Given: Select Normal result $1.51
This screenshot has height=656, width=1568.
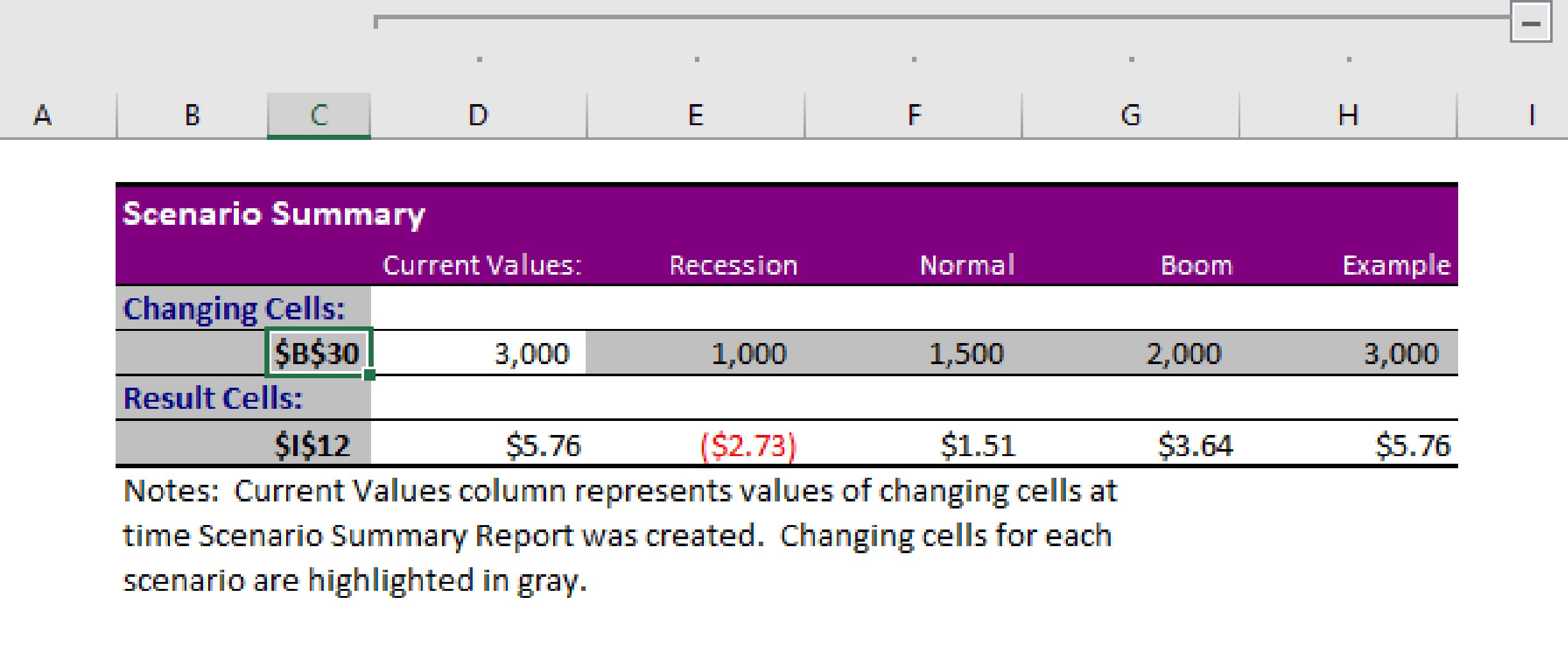Looking at the screenshot, I should [x=913, y=443].
